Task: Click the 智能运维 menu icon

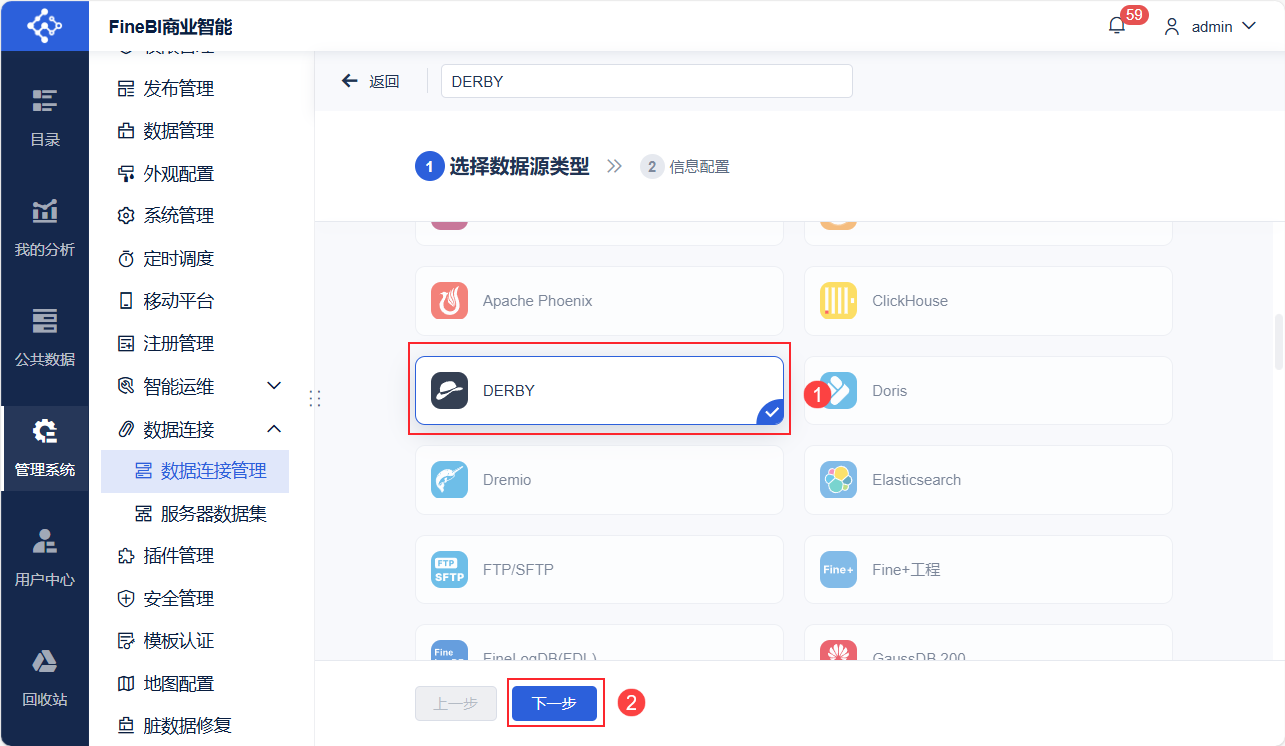Action: 126,386
